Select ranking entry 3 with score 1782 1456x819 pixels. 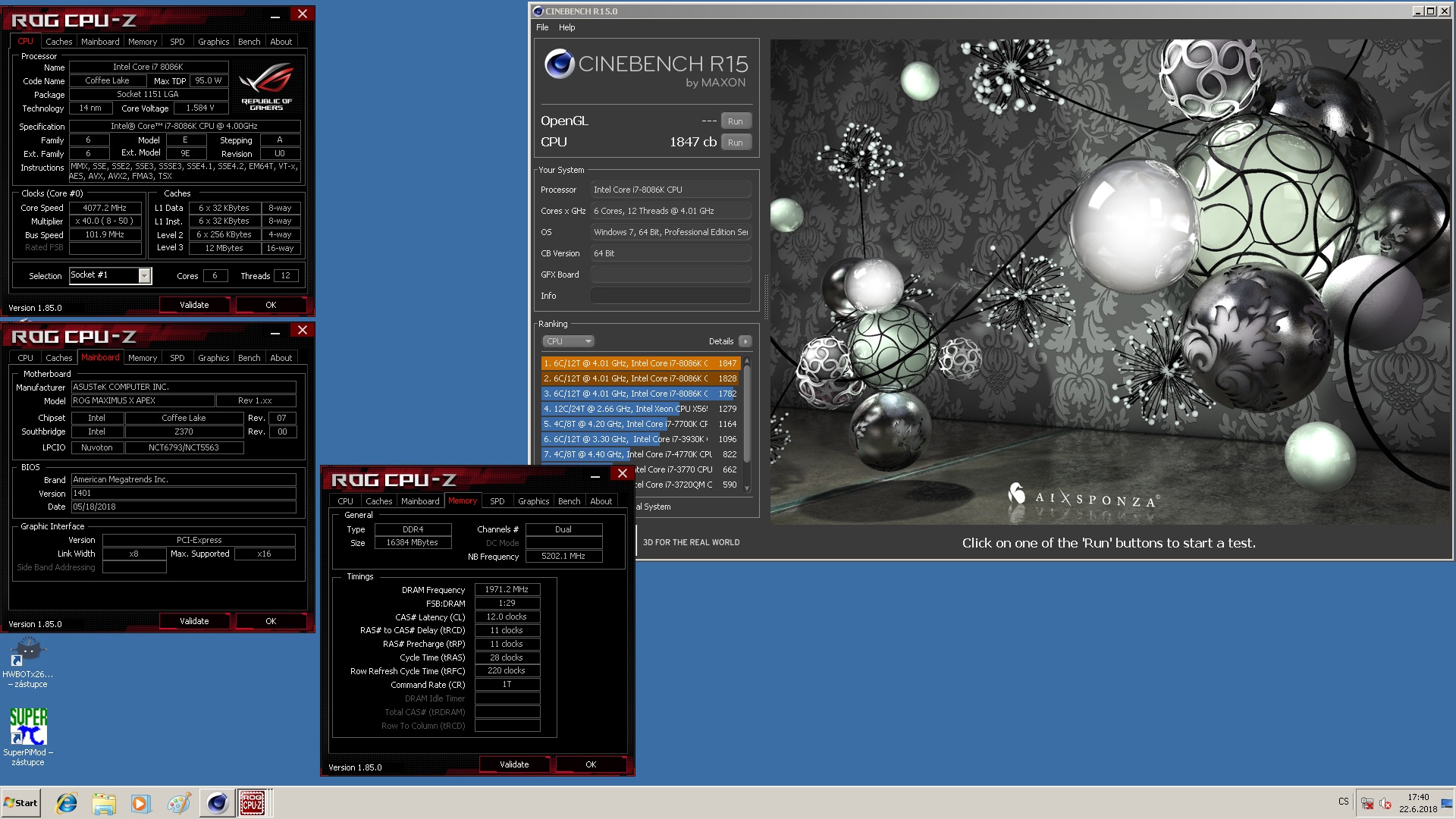pyautogui.click(x=640, y=394)
